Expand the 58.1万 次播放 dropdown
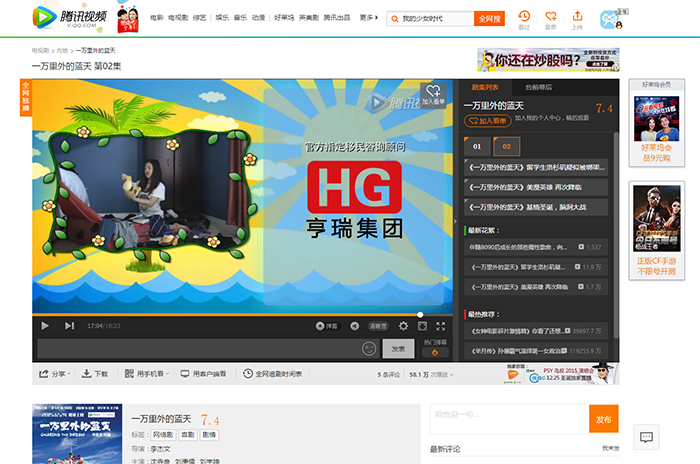The image size is (700, 464). pyautogui.click(x=431, y=375)
